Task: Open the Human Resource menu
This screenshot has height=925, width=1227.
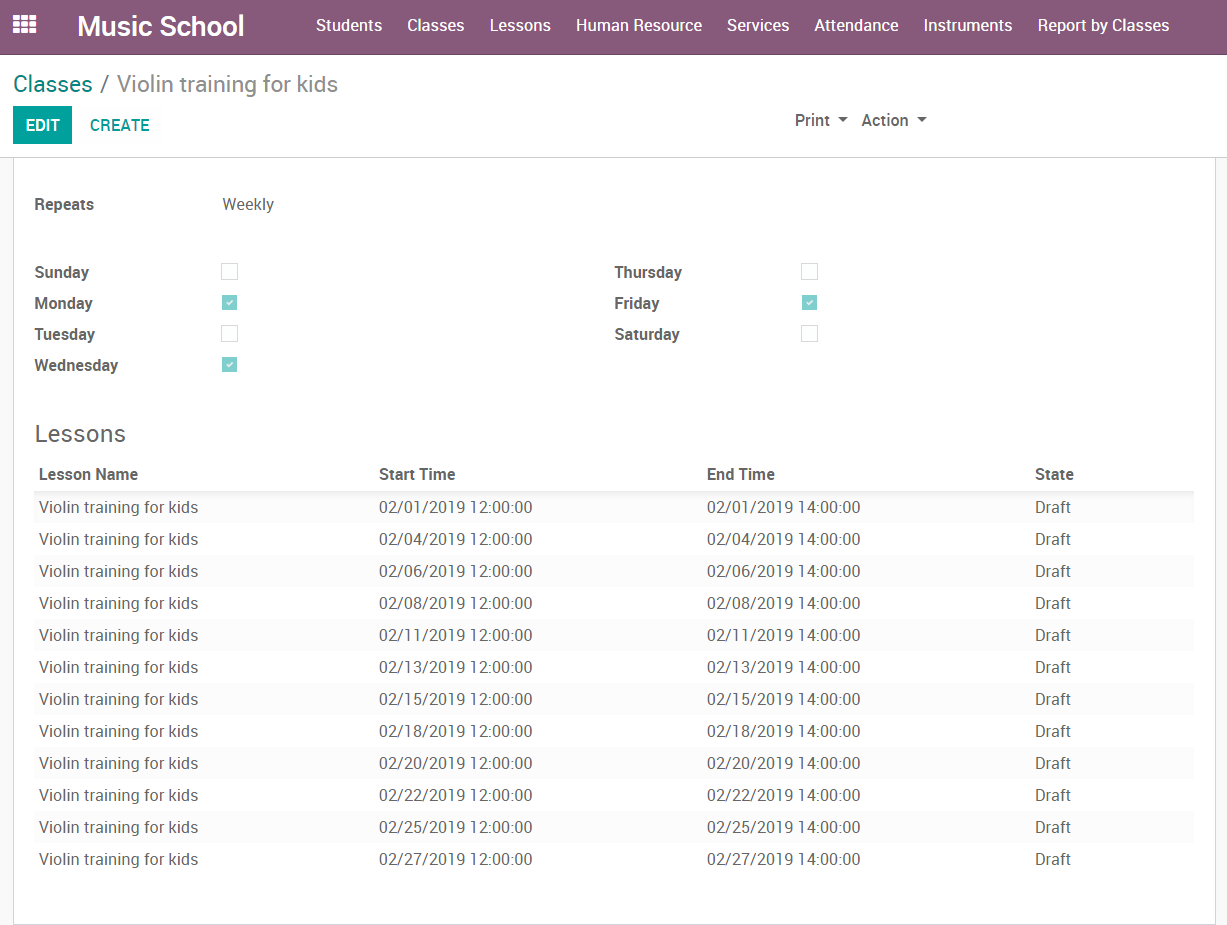Action: [x=639, y=26]
